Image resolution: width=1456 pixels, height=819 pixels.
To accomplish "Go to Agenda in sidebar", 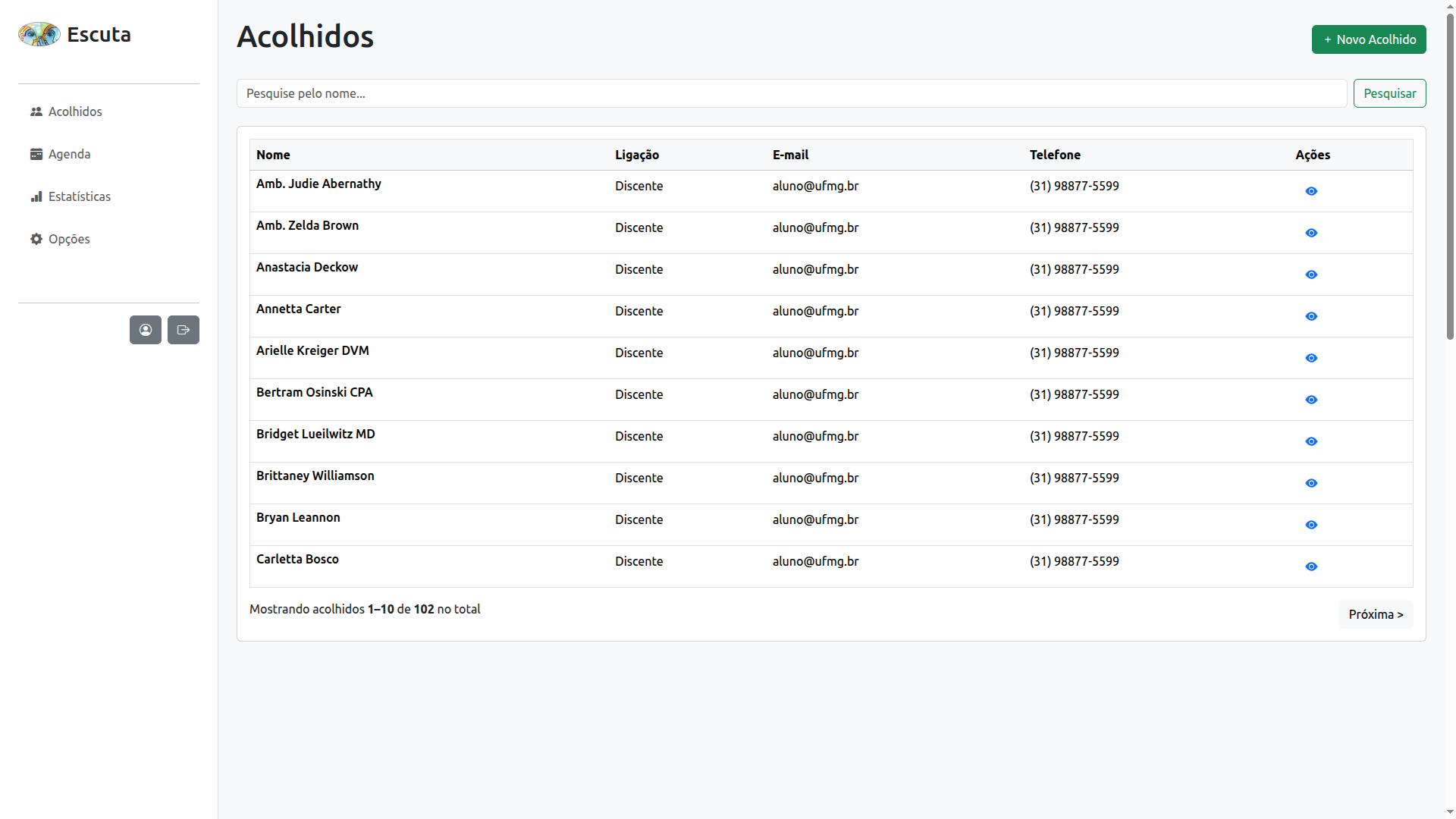I will point(68,154).
